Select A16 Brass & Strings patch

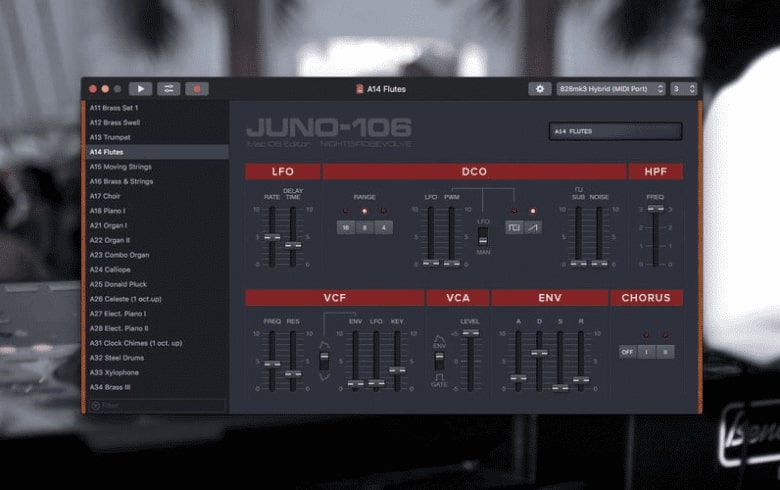[x=157, y=181]
